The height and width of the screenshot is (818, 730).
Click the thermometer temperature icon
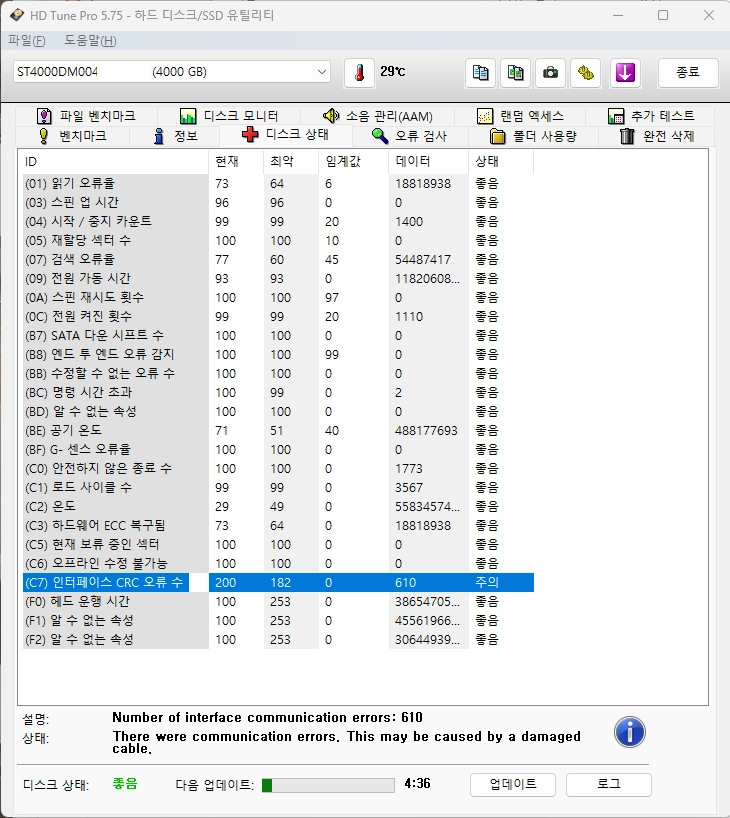359,73
